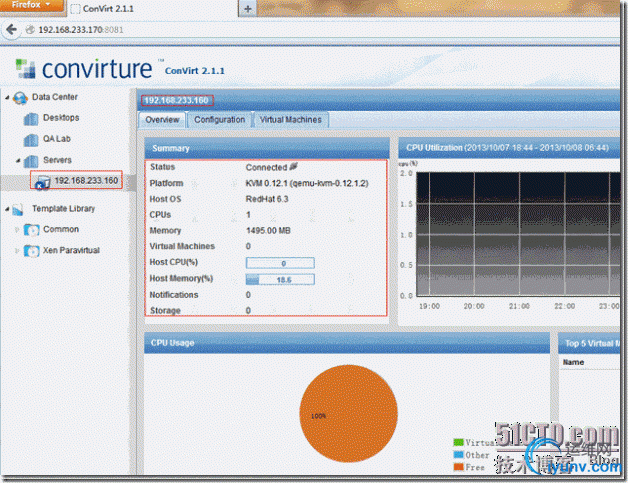Click the Common template group icon

point(31,229)
